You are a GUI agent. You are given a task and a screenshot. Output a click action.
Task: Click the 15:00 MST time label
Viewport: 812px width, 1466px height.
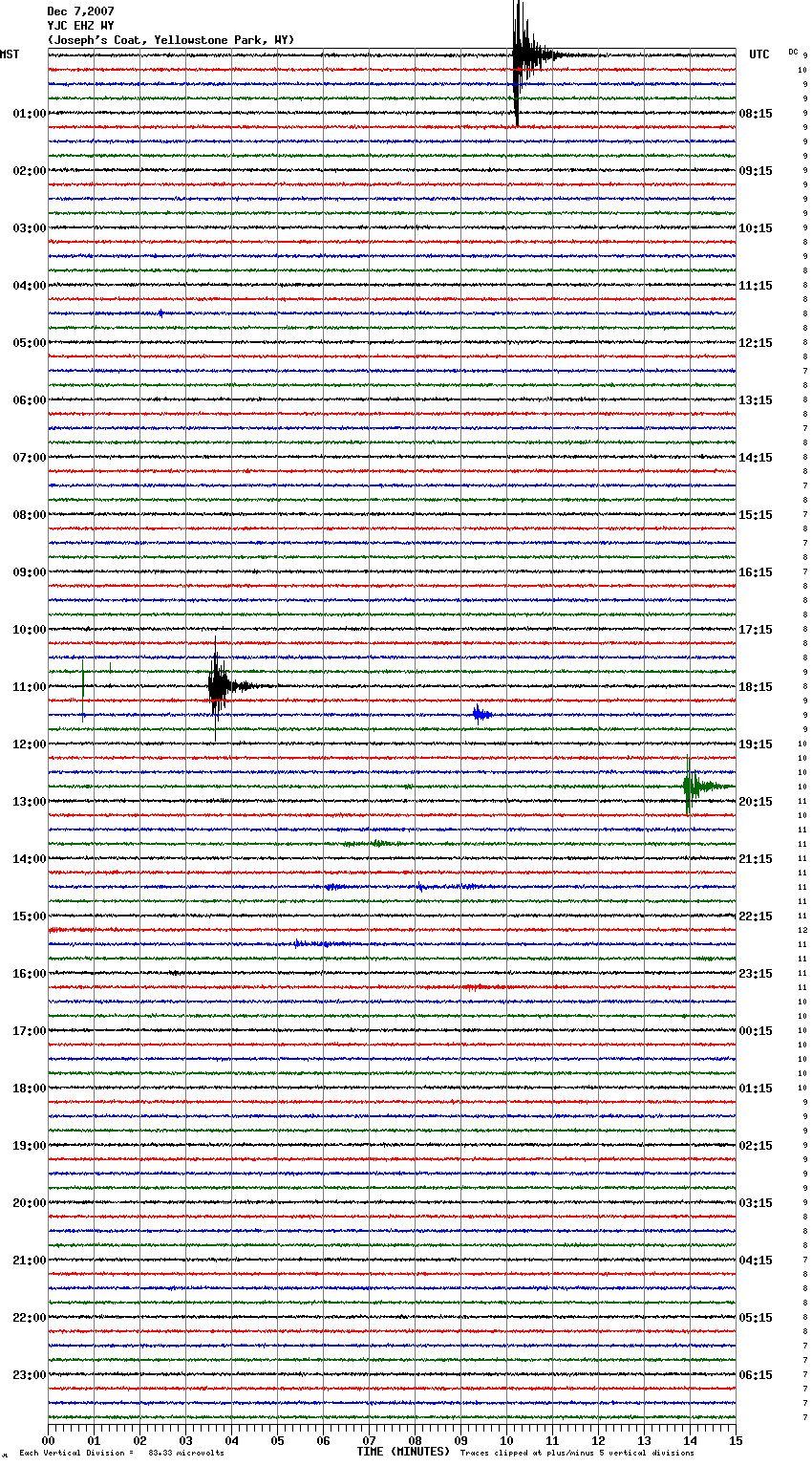30,916
